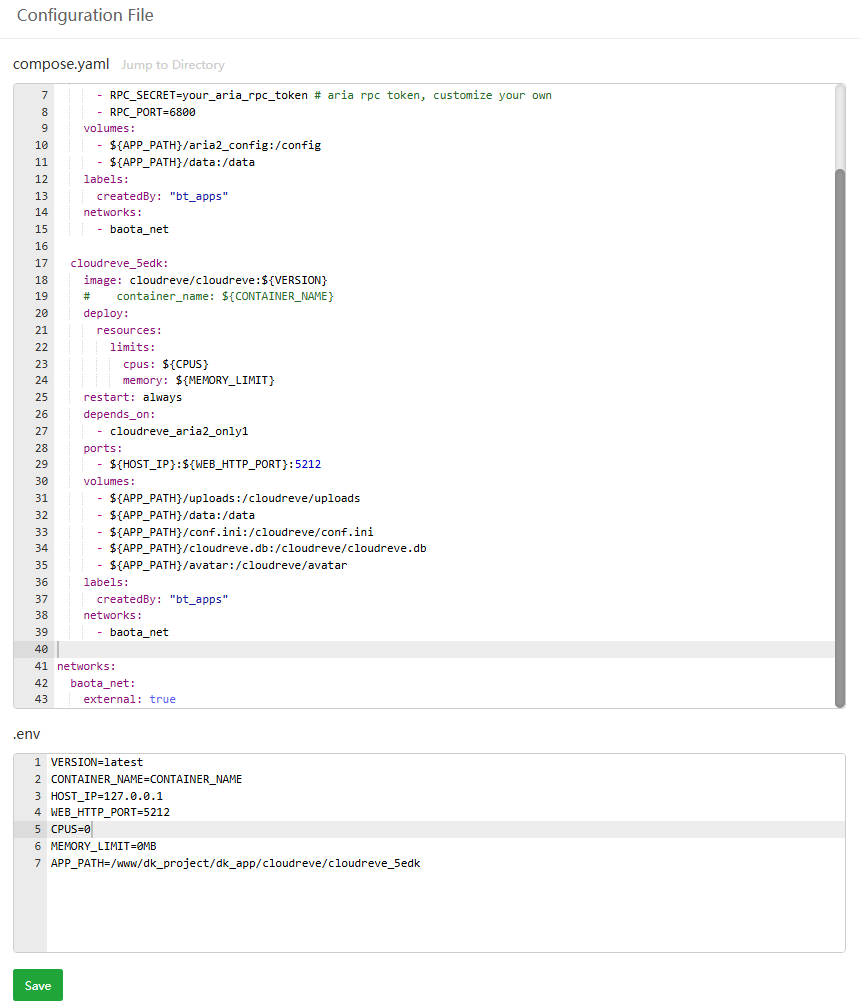Screen dimensions: 861x1008
Task: Click the baota_net: line 42
Action: (x=103, y=683)
